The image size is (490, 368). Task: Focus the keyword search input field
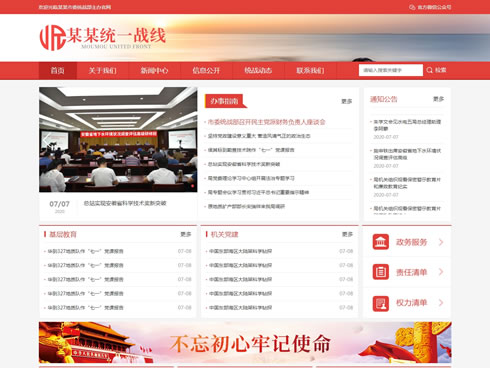[x=391, y=70]
